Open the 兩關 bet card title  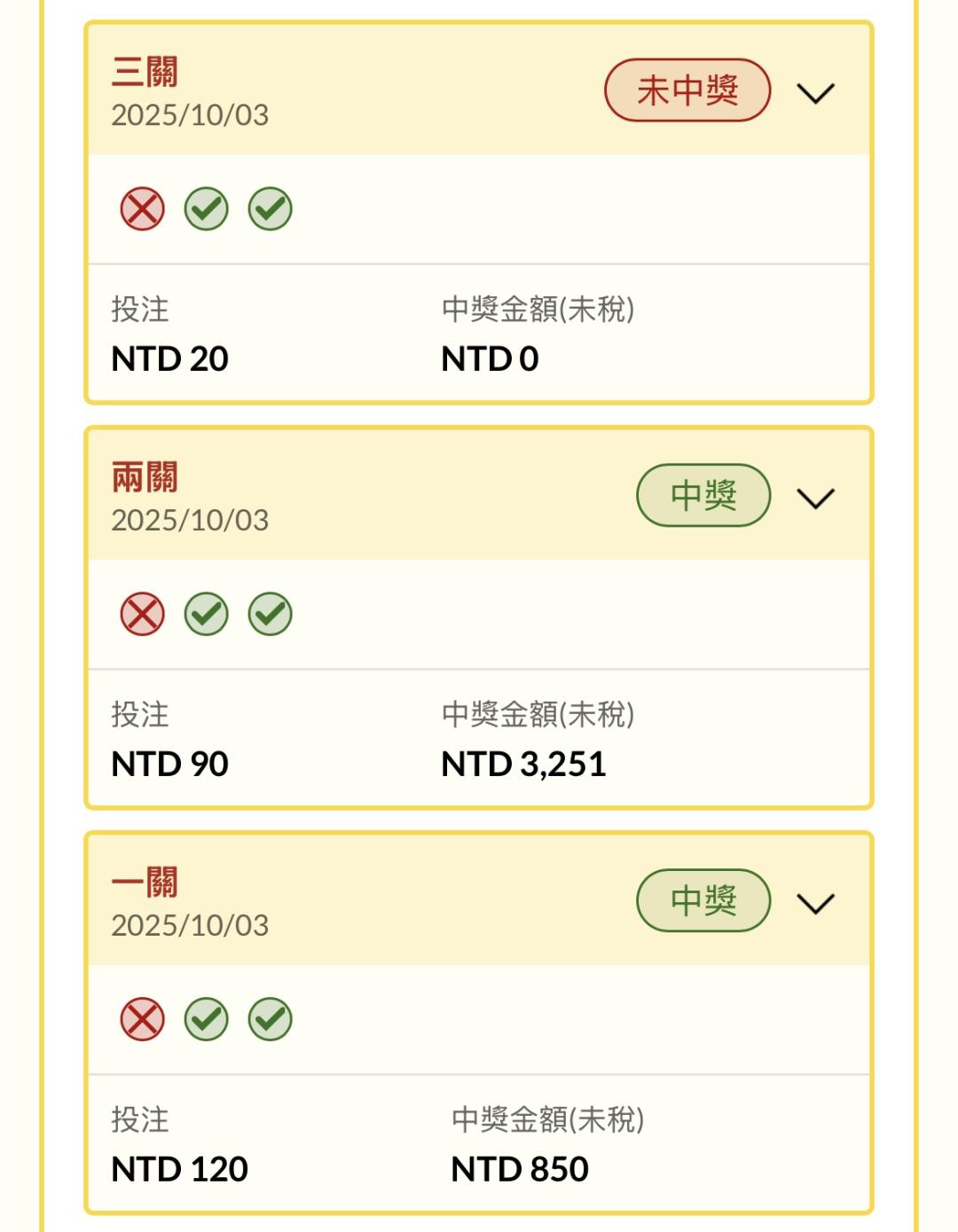145,477
